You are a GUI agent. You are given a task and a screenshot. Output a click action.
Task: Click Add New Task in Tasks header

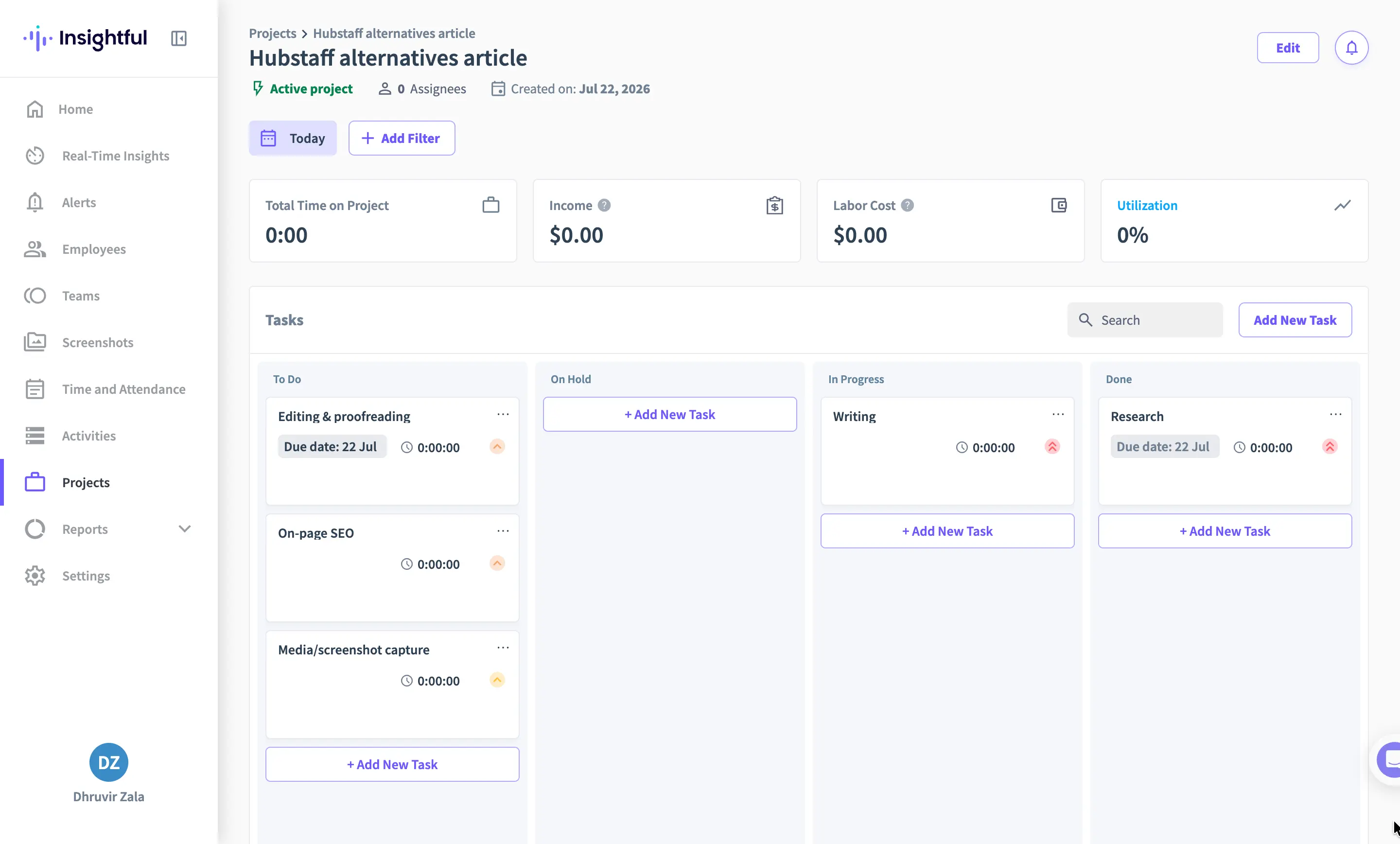[x=1295, y=320]
